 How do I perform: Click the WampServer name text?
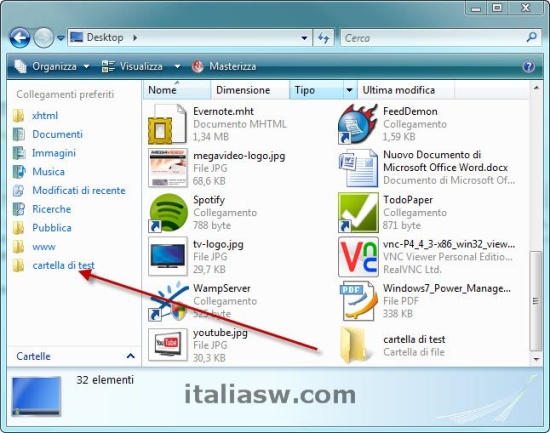pyautogui.click(x=222, y=288)
